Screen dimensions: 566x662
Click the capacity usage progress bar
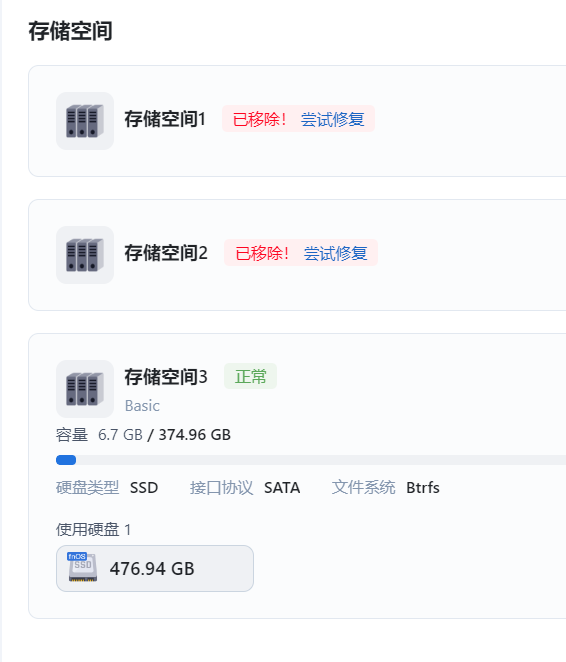click(x=311, y=460)
